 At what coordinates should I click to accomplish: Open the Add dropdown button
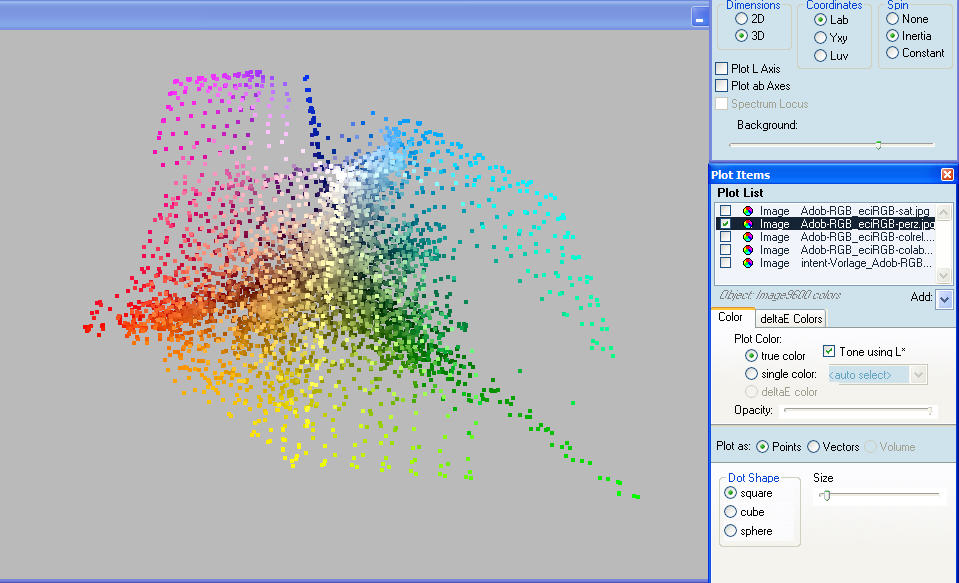944,299
